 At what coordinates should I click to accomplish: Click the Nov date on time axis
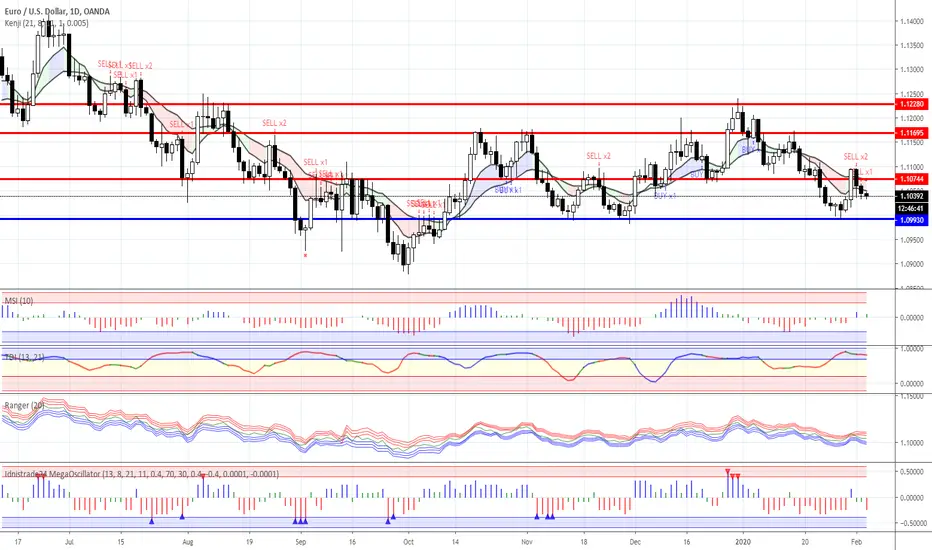coord(527,542)
